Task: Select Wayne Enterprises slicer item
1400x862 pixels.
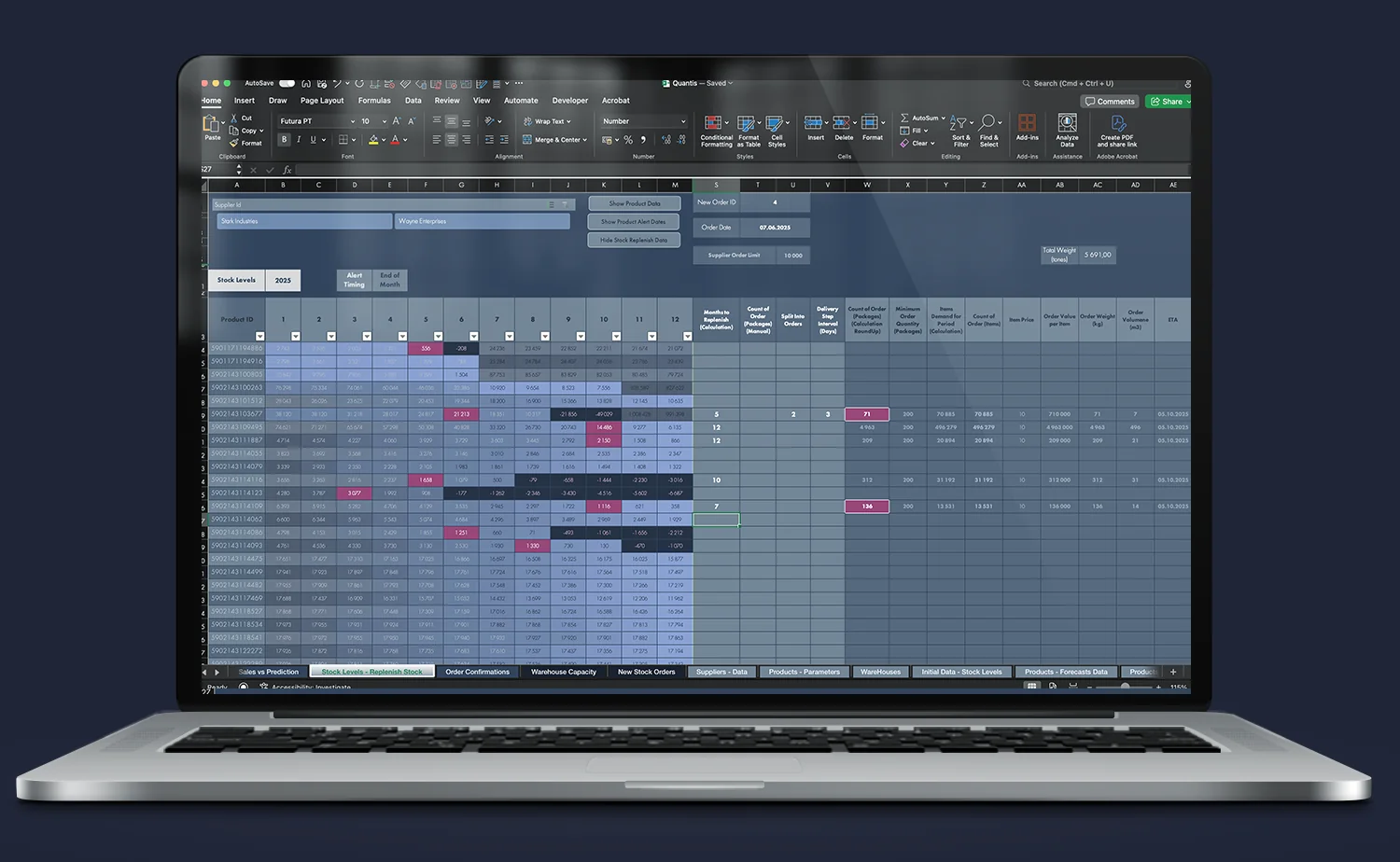Action: 483,221
